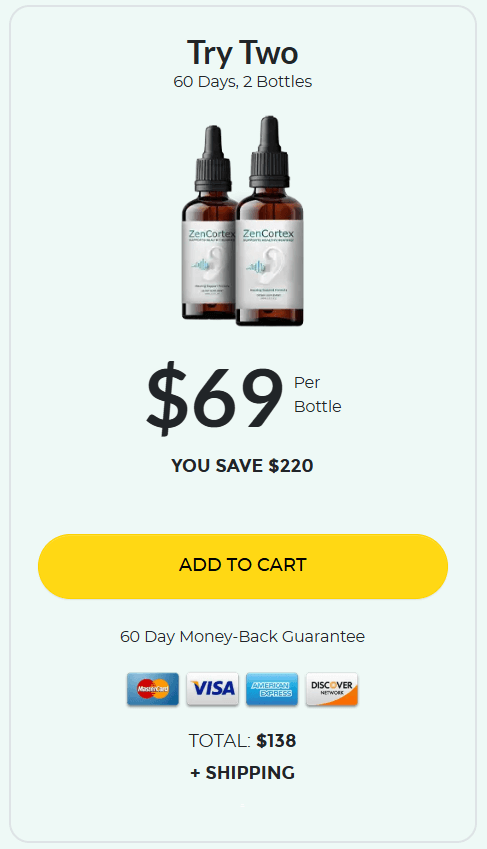The height and width of the screenshot is (849, 487).
Task: Click the TOTAL: $138 line
Action: [242, 741]
